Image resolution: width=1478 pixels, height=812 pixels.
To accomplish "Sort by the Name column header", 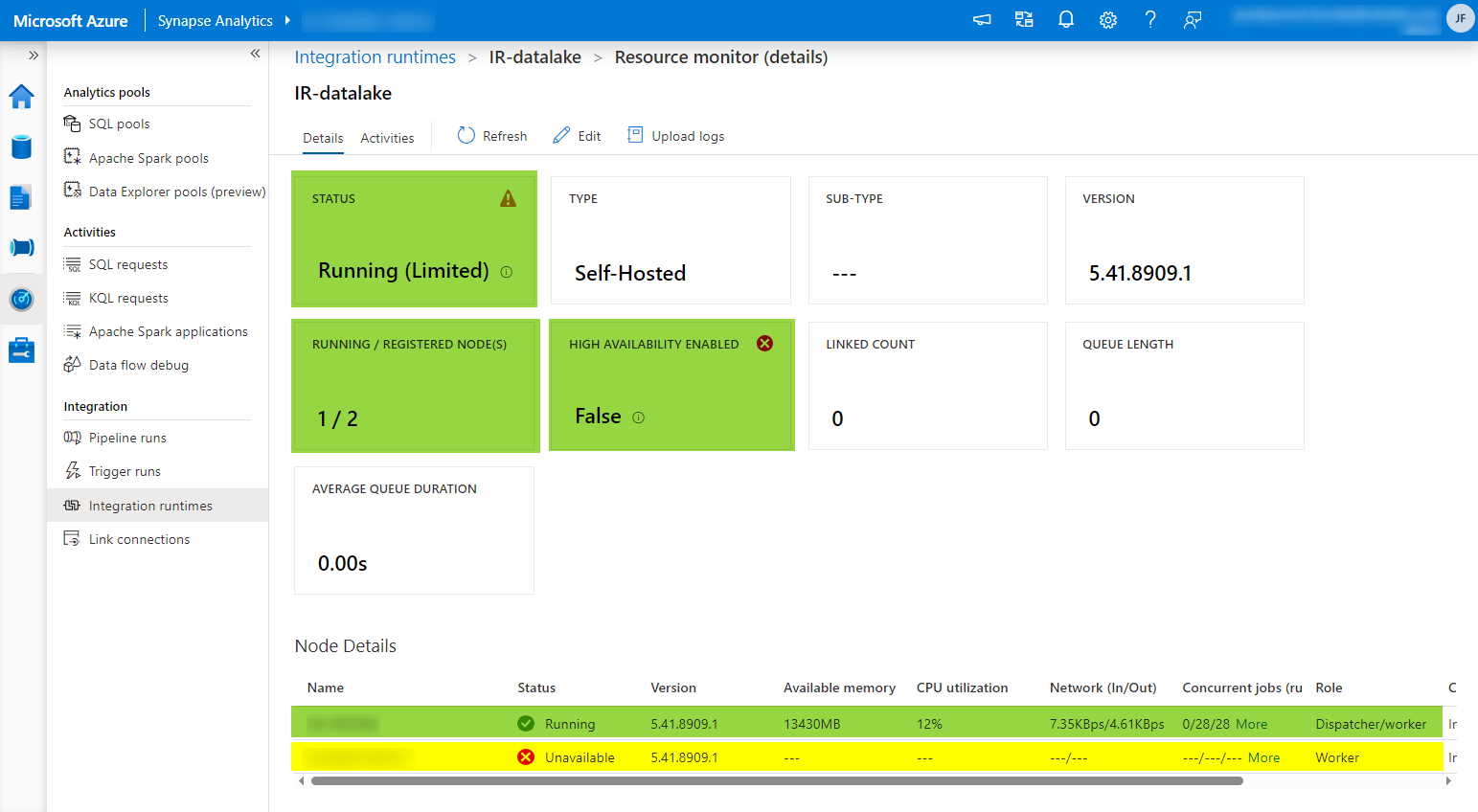I will click(x=326, y=688).
